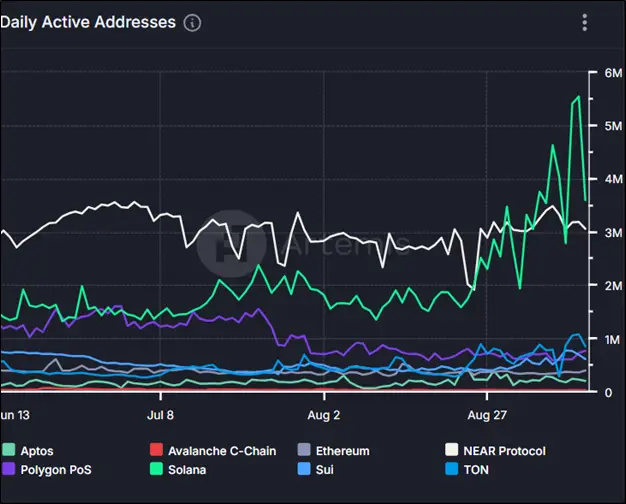Click the Sui legend color icon

coord(307,468)
